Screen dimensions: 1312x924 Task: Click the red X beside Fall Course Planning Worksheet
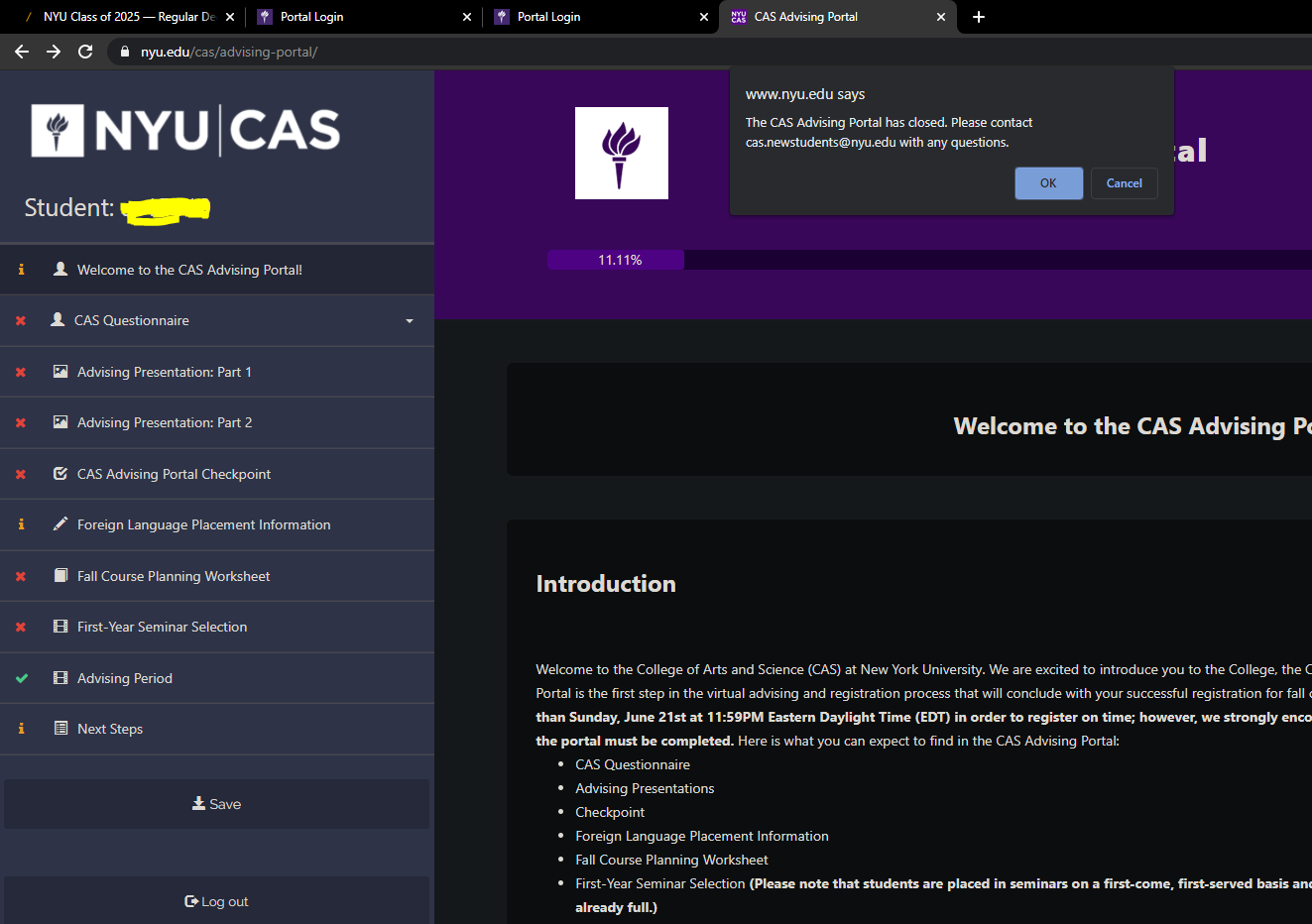point(21,577)
